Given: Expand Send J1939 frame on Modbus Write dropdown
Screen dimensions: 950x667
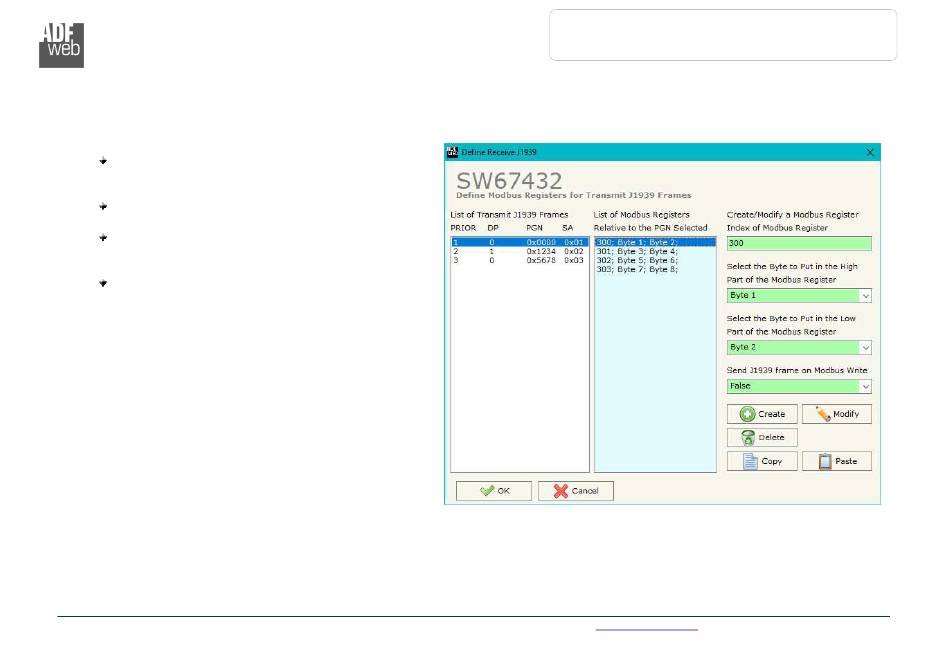Looking at the screenshot, I should click(866, 387).
